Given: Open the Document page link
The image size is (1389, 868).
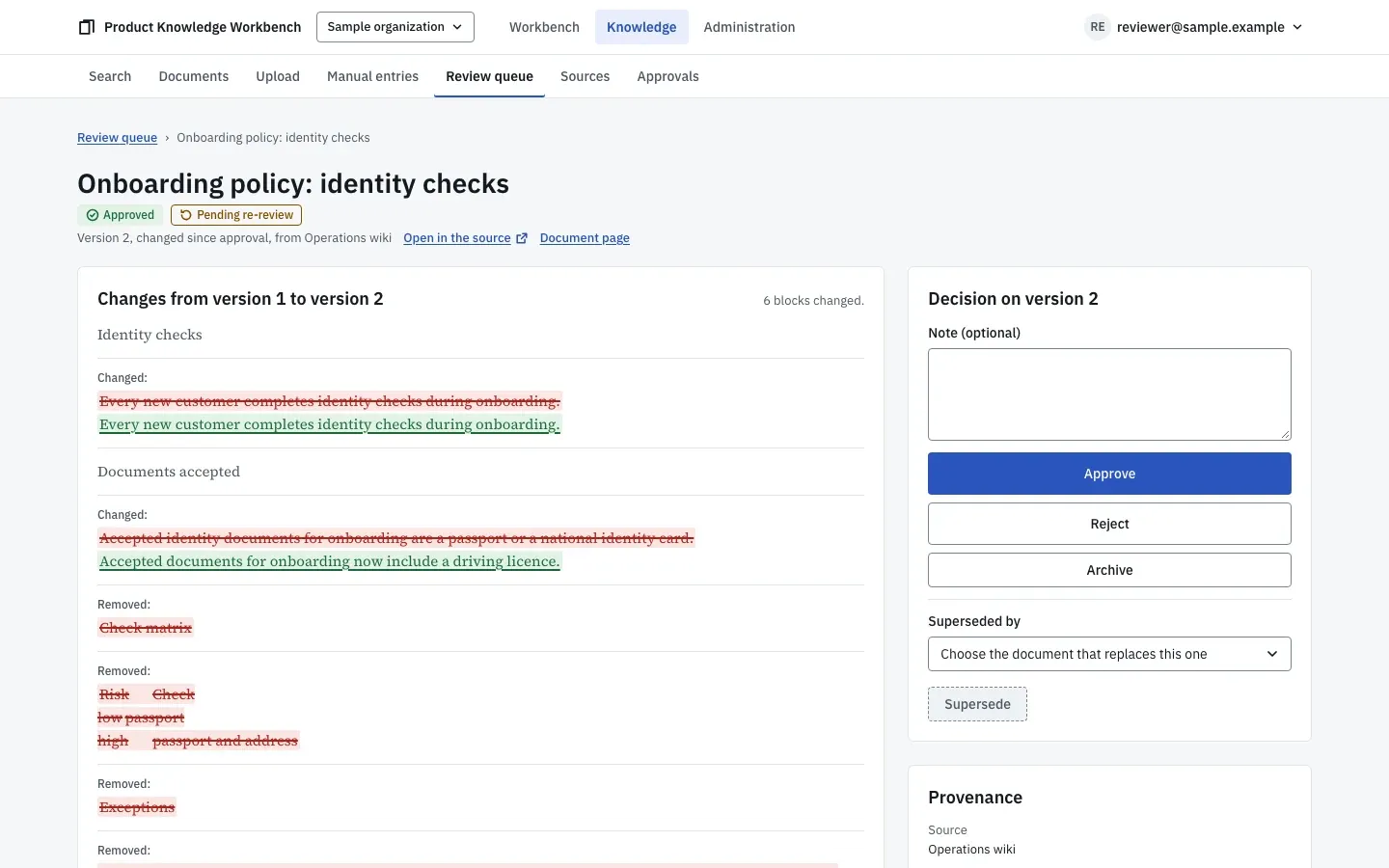Looking at the screenshot, I should tap(585, 238).
